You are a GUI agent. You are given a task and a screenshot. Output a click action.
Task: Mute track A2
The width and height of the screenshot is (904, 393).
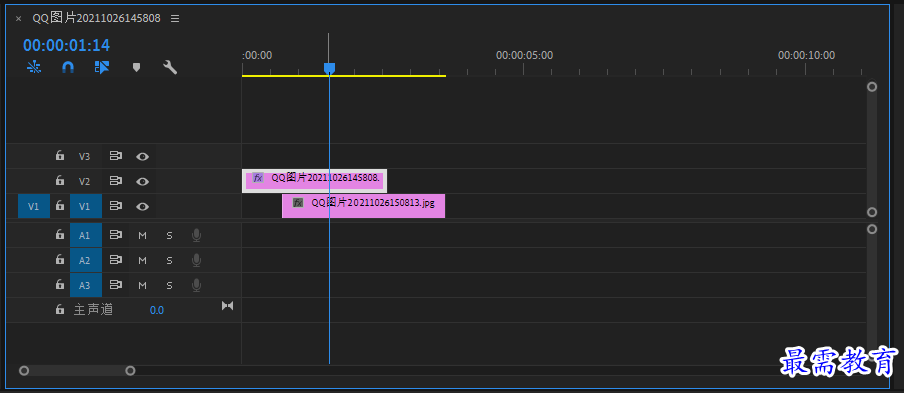pyautogui.click(x=142, y=260)
